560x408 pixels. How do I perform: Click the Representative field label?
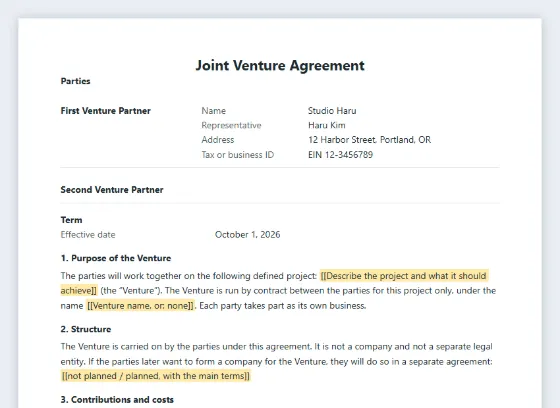231,125
